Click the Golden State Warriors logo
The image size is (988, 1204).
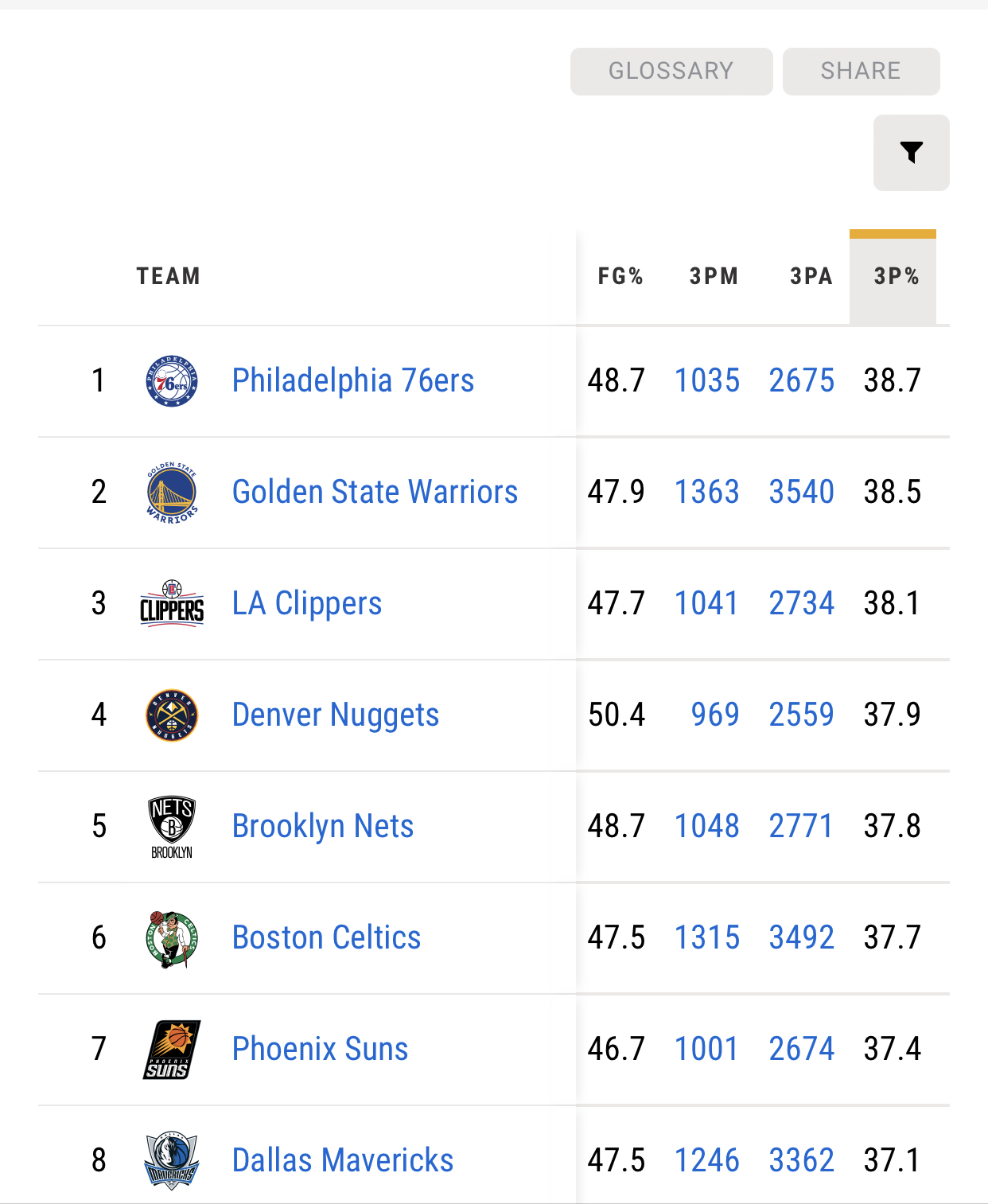pos(172,493)
